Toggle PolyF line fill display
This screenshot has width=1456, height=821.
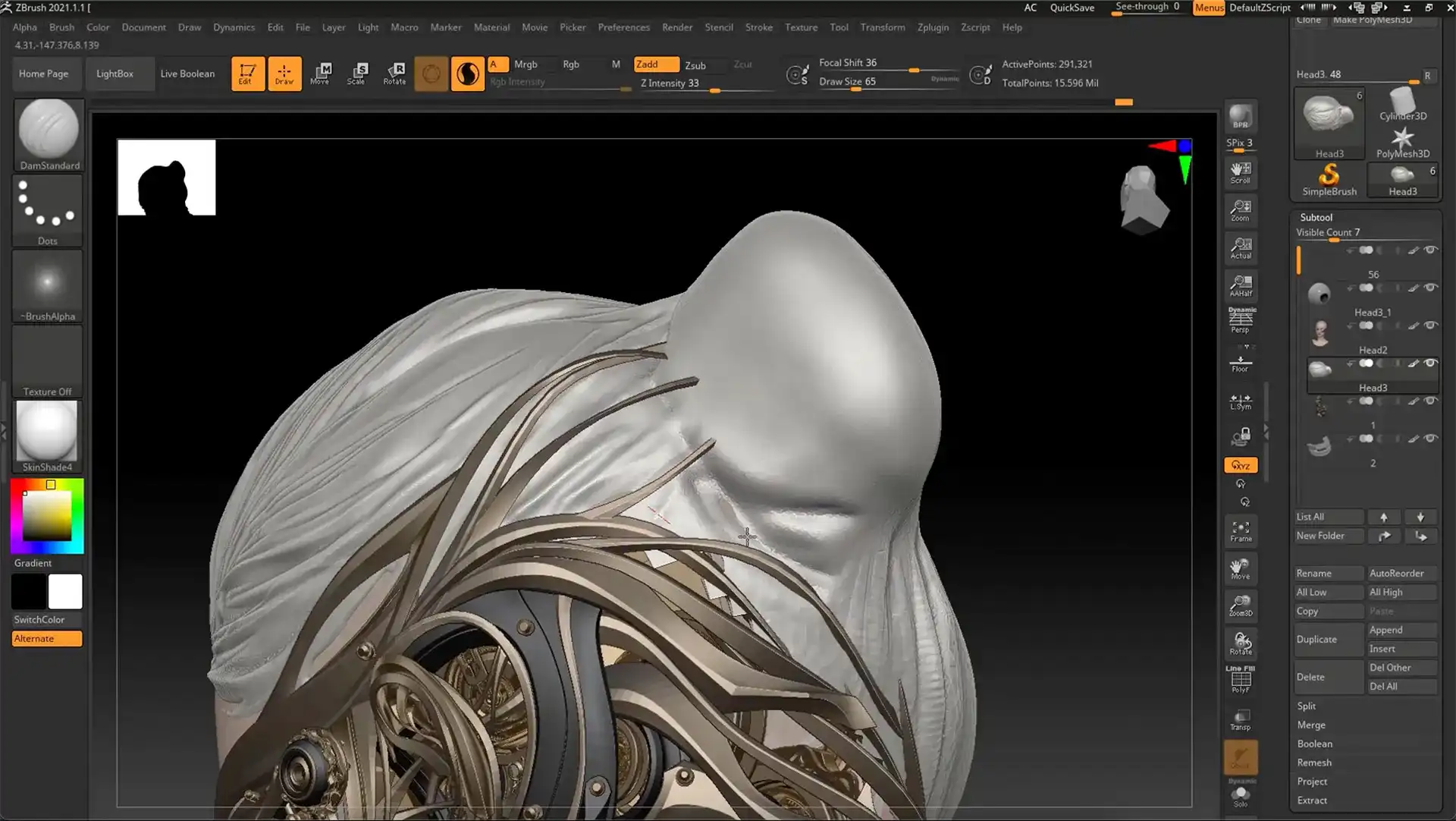(x=1241, y=679)
